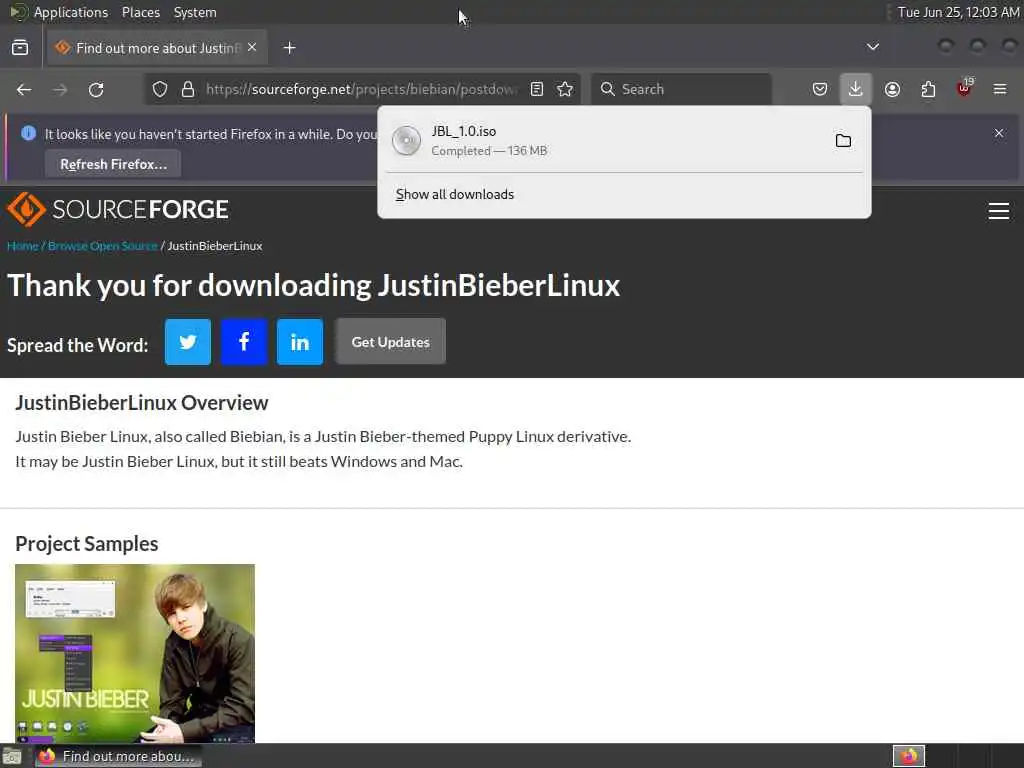Click the site security padlock icon
This screenshot has height=768, width=1024.
pos(188,89)
